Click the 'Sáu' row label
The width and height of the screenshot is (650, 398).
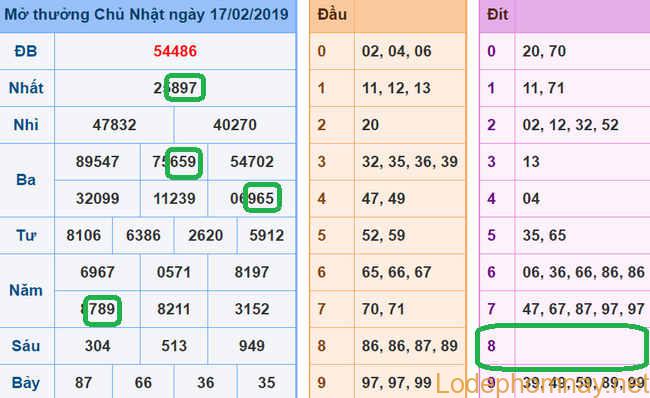pyautogui.click(x=26, y=346)
